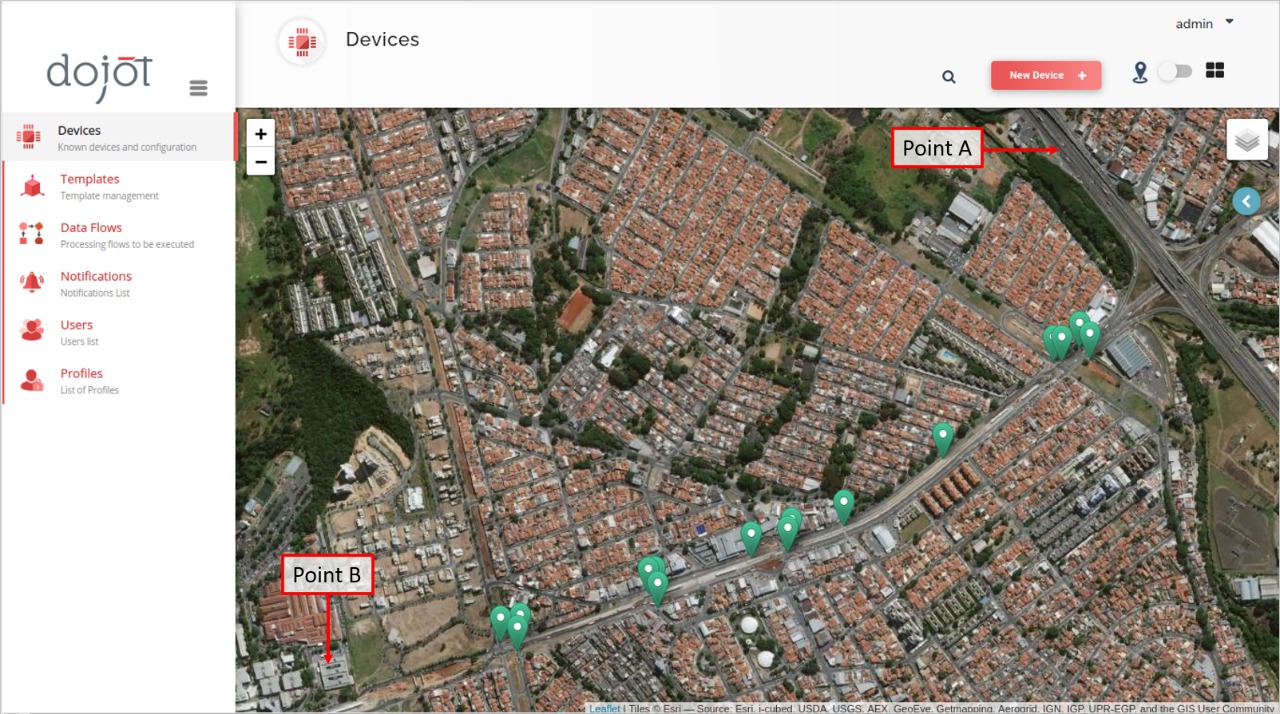Click the search magnifier icon

click(x=949, y=77)
